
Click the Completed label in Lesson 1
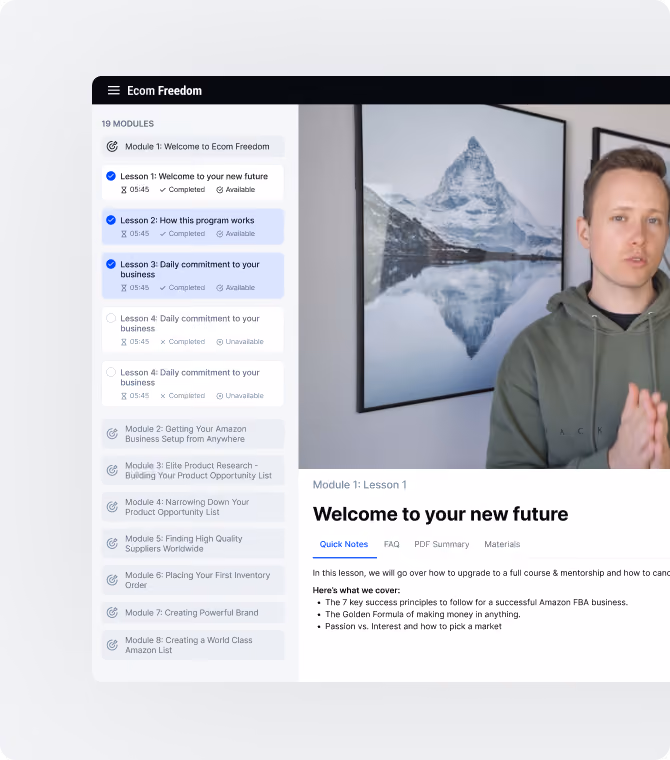187,190
